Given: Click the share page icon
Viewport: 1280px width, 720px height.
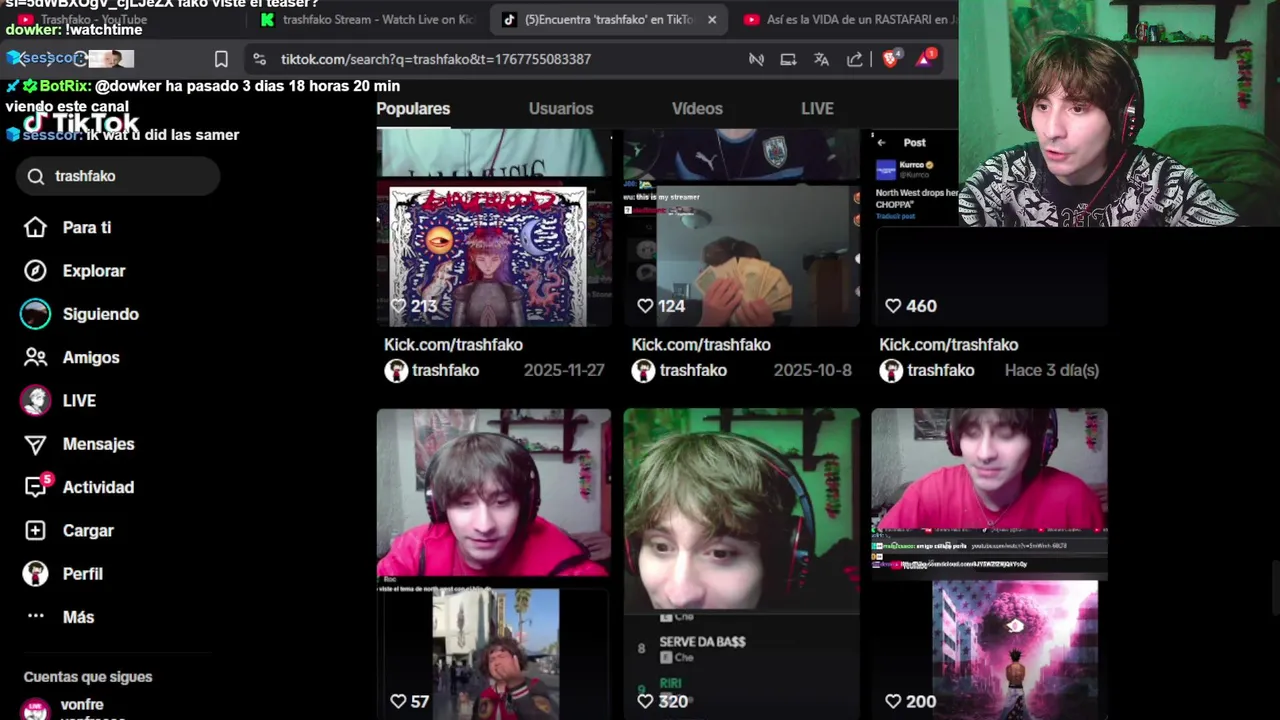Looking at the screenshot, I should click(x=854, y=59).
